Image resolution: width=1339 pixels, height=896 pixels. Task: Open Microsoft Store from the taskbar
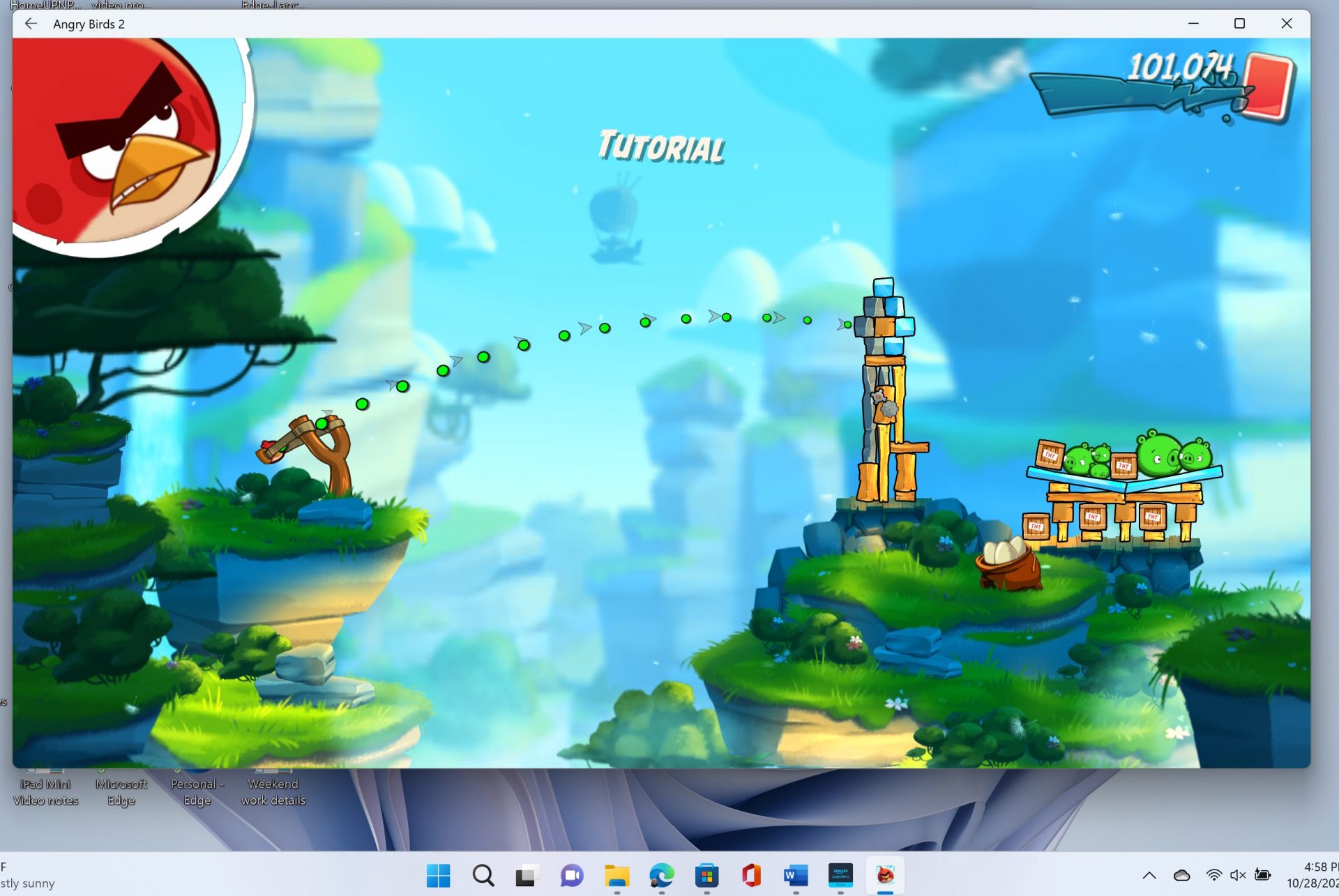point(706,875)
